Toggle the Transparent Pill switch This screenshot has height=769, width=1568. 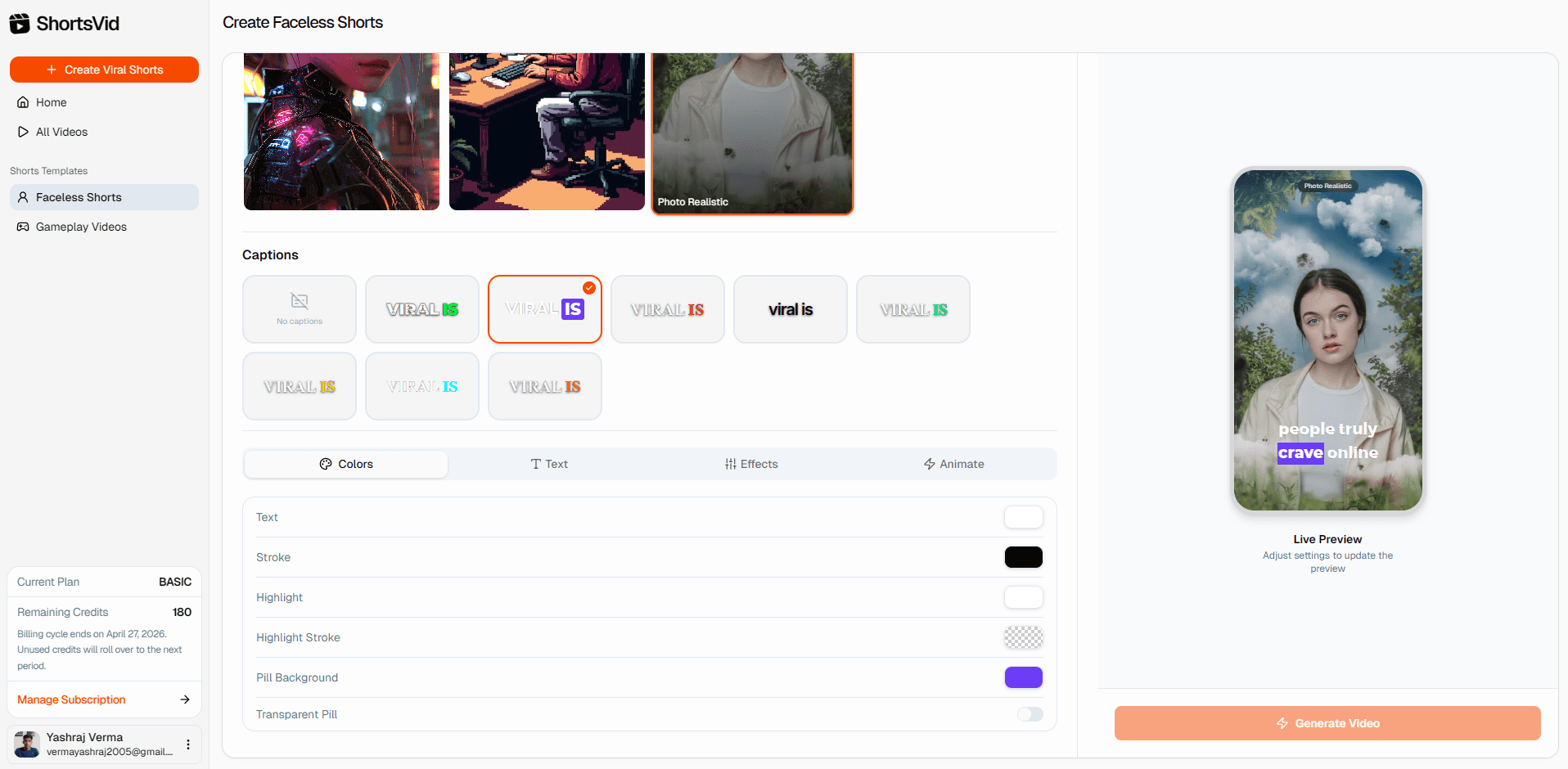tap(1030, 714)
